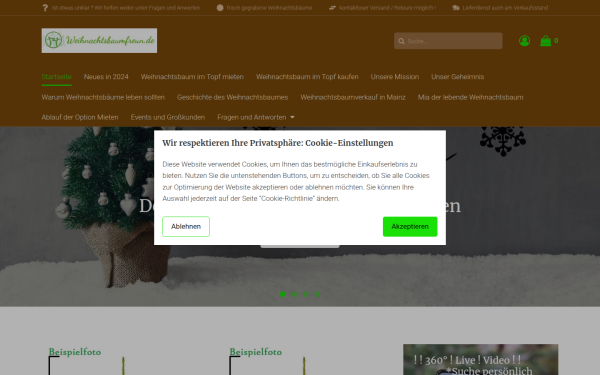This screenshot has width=600, height=375.
Task: Open Unsere Mission page
Action: (395, 77)
